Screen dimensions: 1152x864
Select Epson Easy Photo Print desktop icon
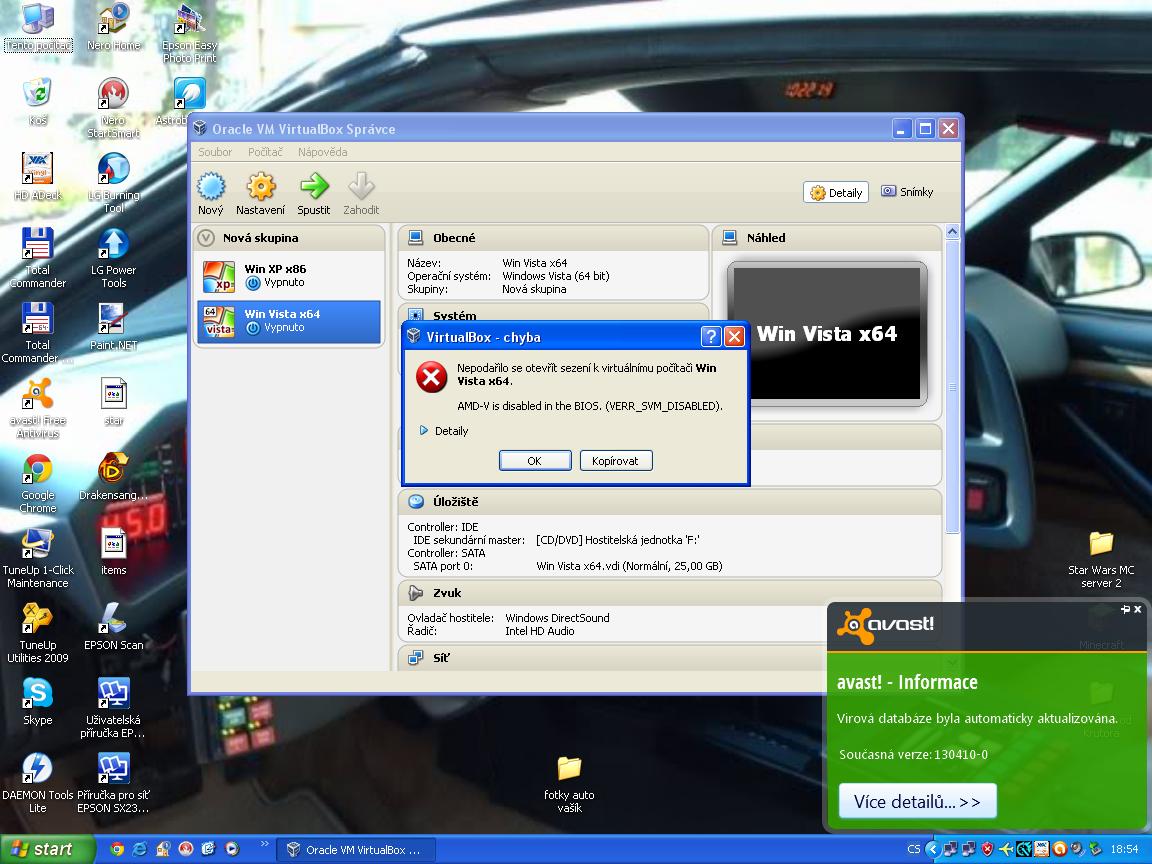(x=190, y=33)
